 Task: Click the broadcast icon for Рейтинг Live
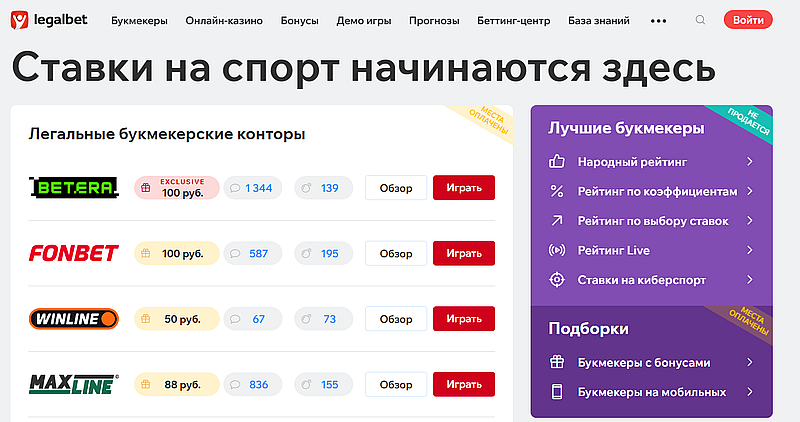557,250
